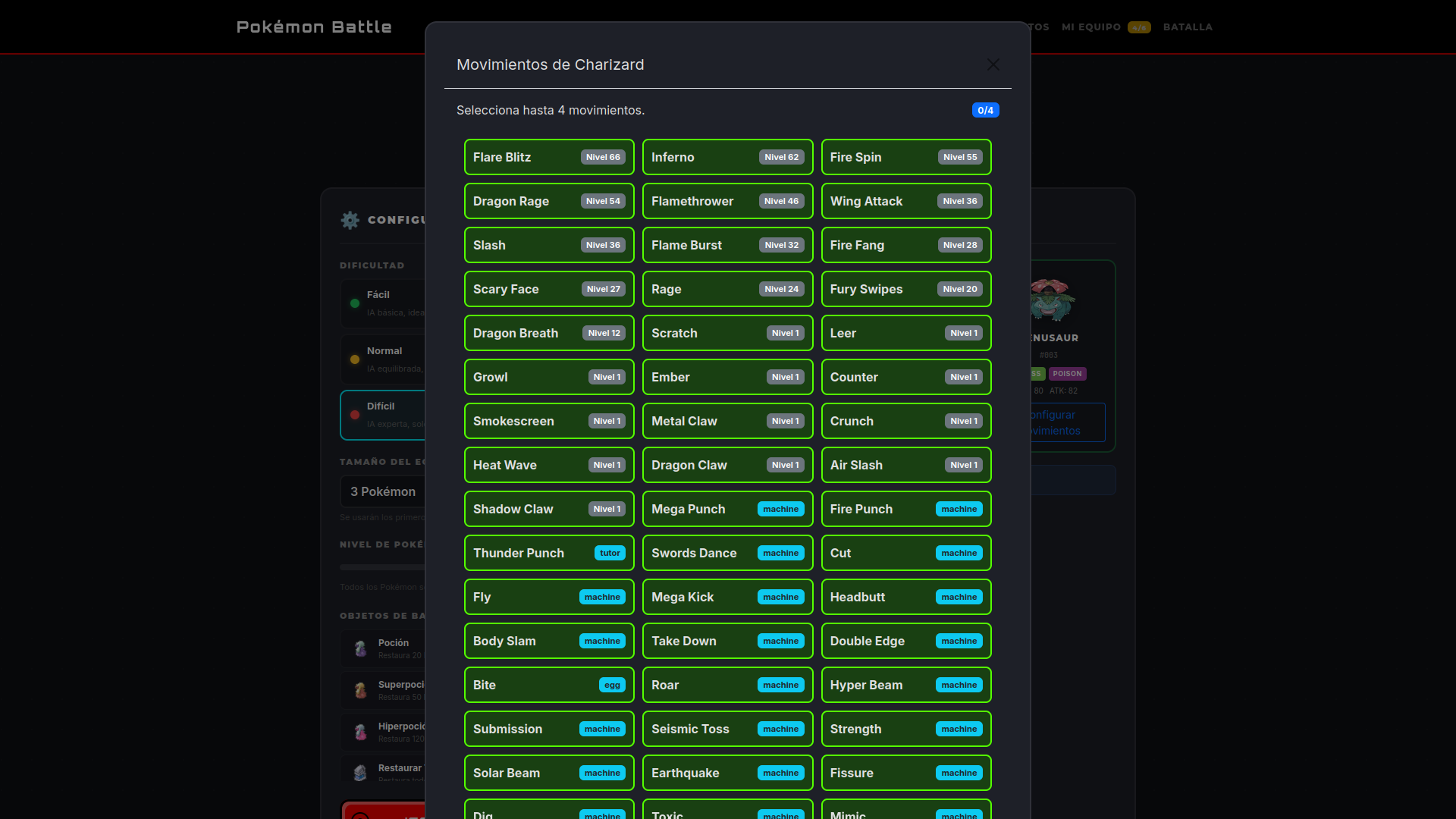1456x819 pixels.
Task: Pick the Air Slash move
Action: 906,465
